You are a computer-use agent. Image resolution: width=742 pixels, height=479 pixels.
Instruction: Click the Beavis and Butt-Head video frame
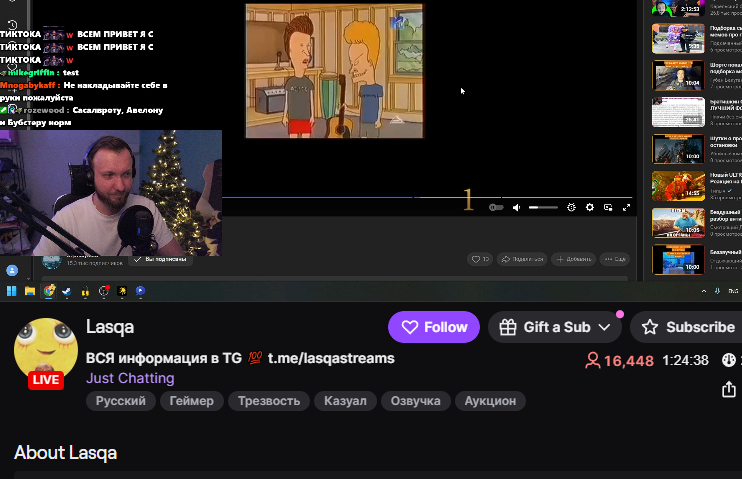pos(334,71)
